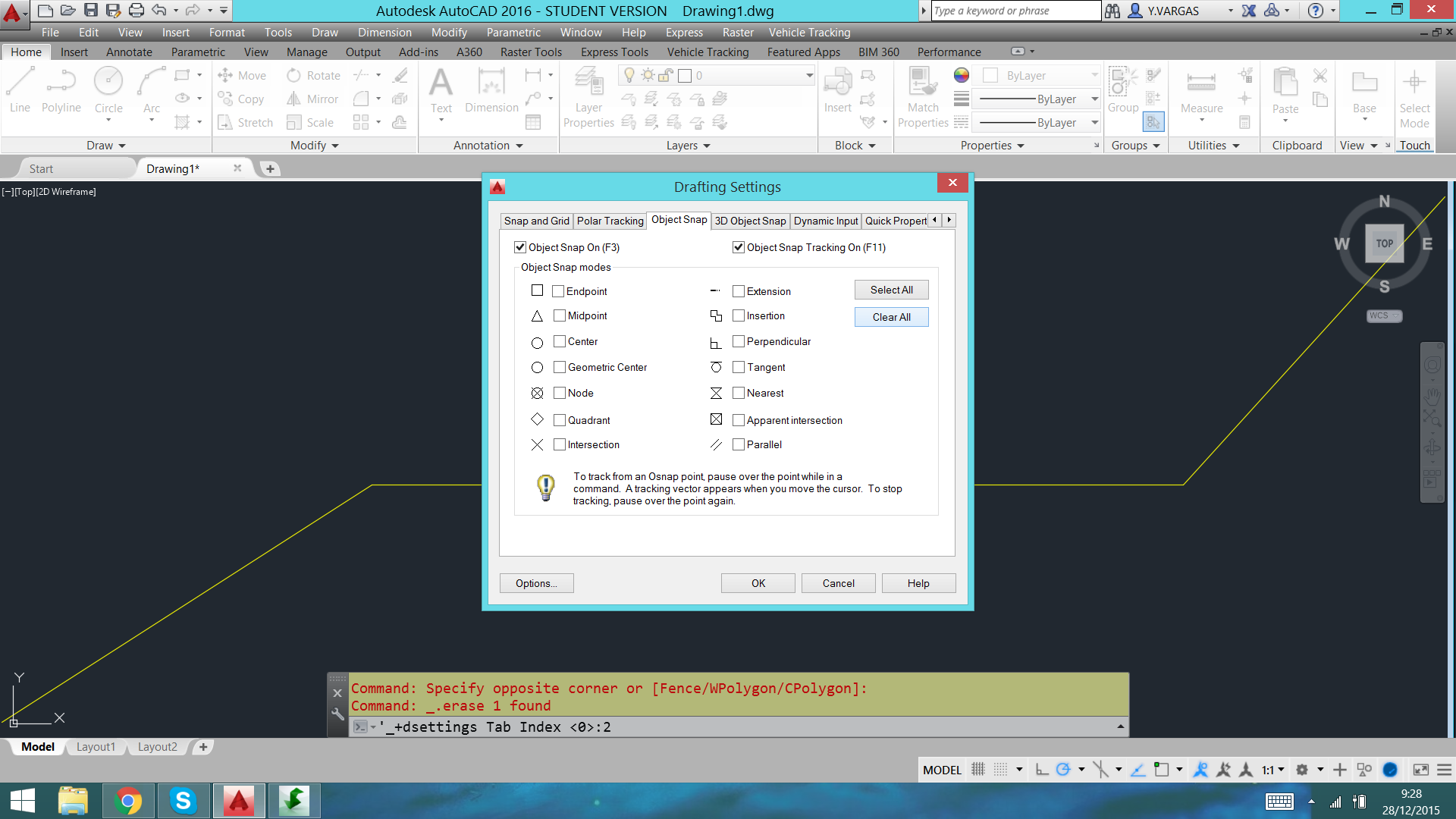The height and width of the screenshot is (819, 1456).
Task: Click the Group tool
Action: click(x=1123, y=89)
